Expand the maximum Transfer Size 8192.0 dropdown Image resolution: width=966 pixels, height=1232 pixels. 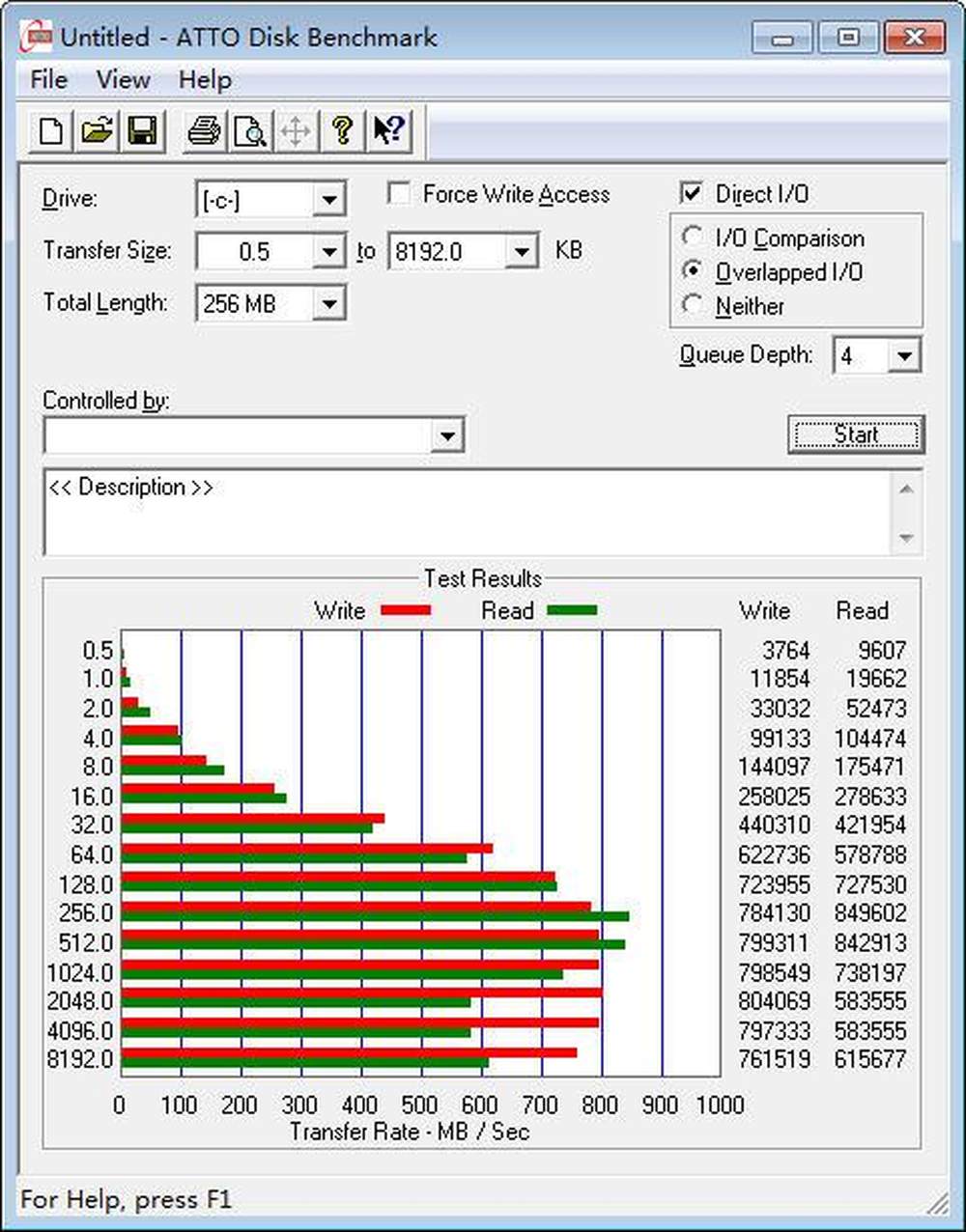click(x=522, y=252)
